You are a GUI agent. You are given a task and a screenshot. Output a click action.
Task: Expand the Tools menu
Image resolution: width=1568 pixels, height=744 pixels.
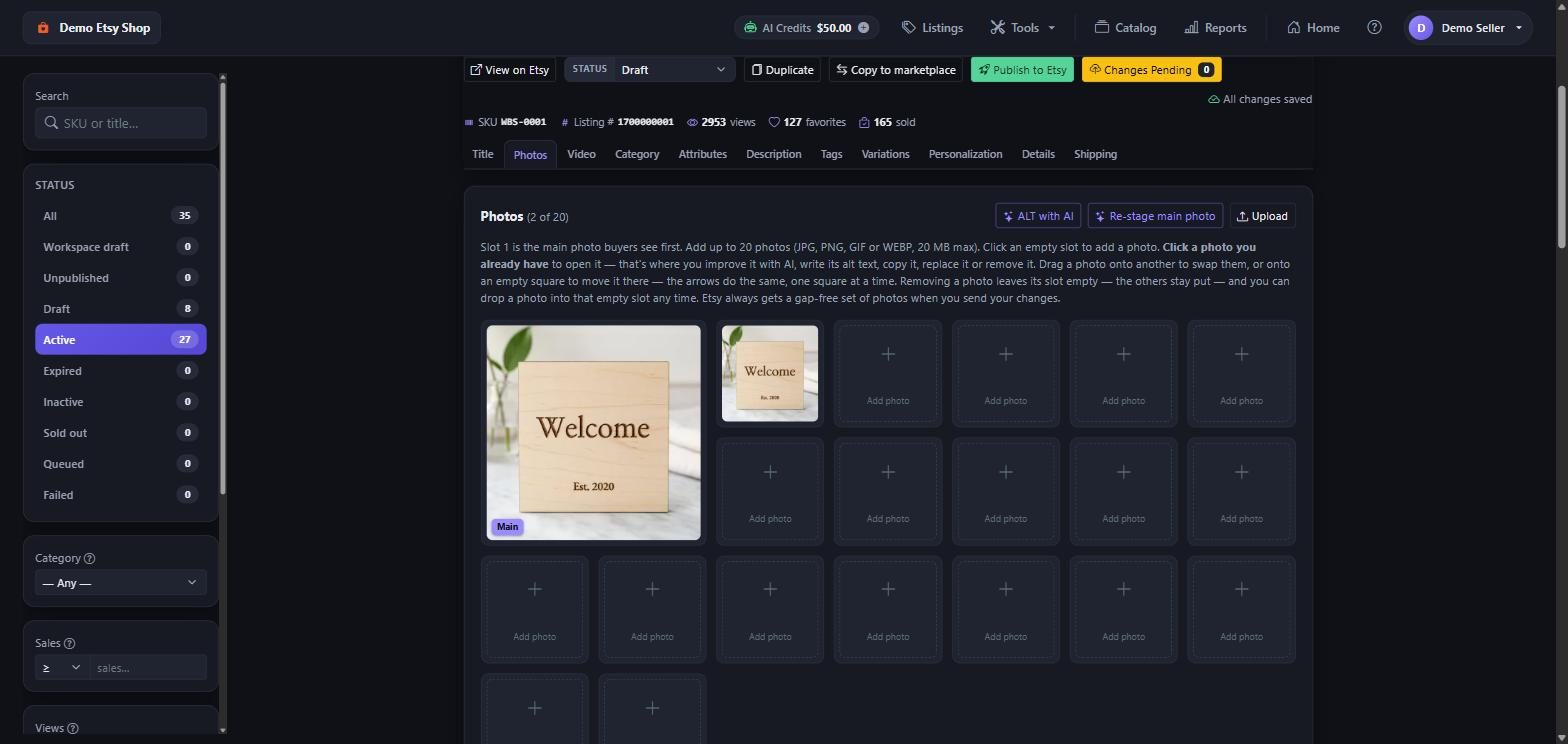point(1023,28)
